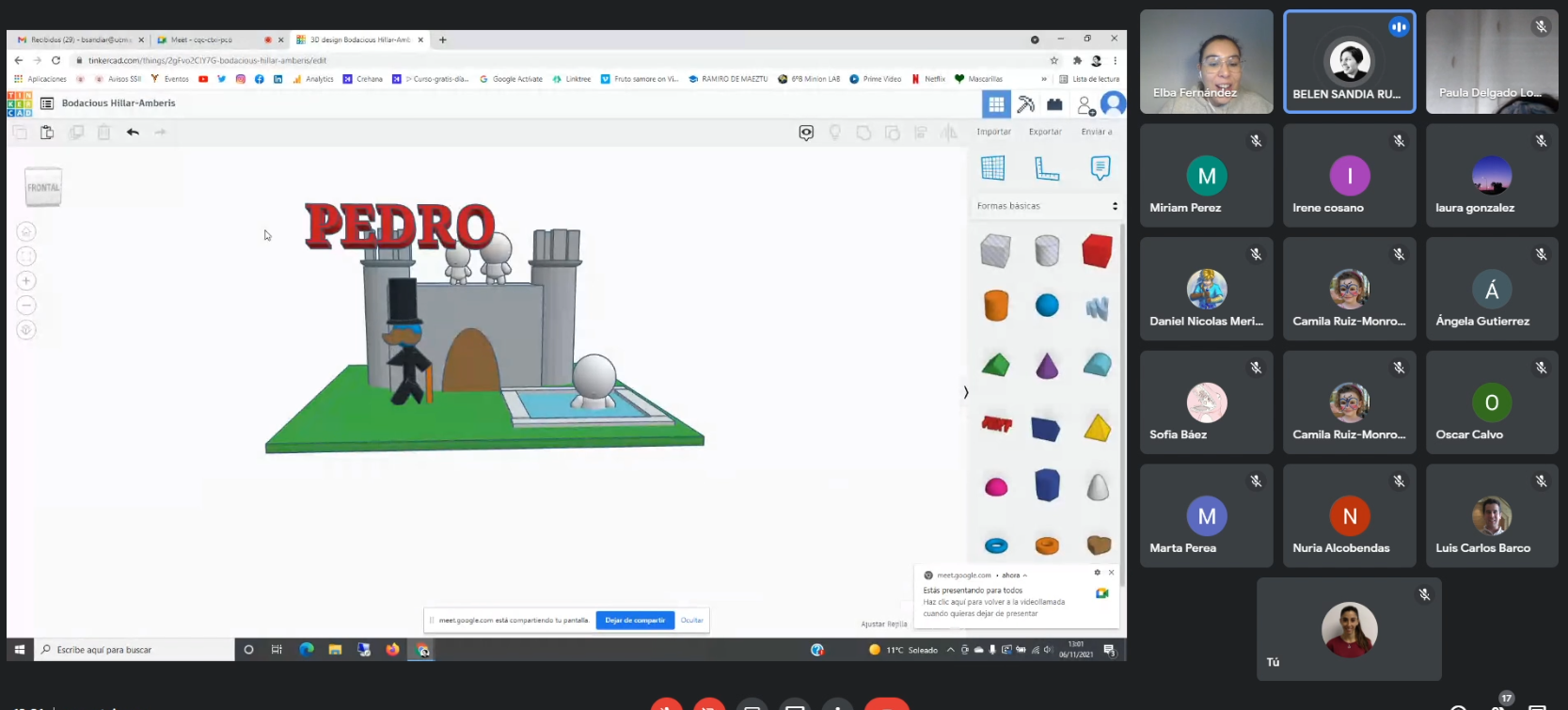Open the Ajustar Rejilla grid snap option

pos(883,624)
